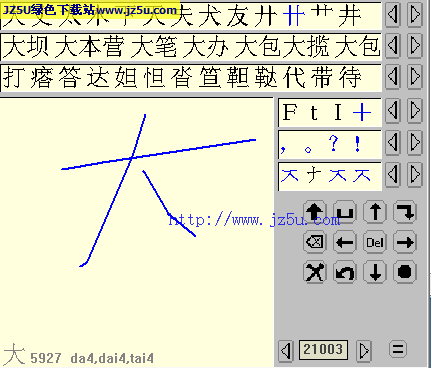The height and width of the screenshot is (368, 432).
Task: Page left in the 打瘩答 homophone row
Action: 393,77
